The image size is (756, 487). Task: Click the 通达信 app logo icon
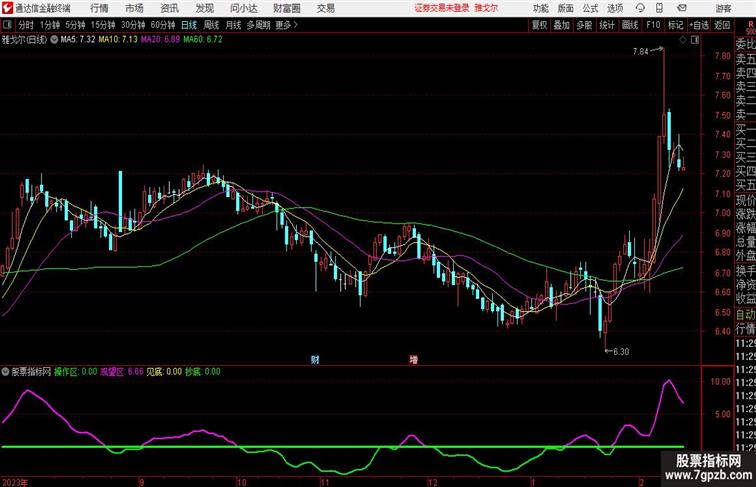coord(8,8)
